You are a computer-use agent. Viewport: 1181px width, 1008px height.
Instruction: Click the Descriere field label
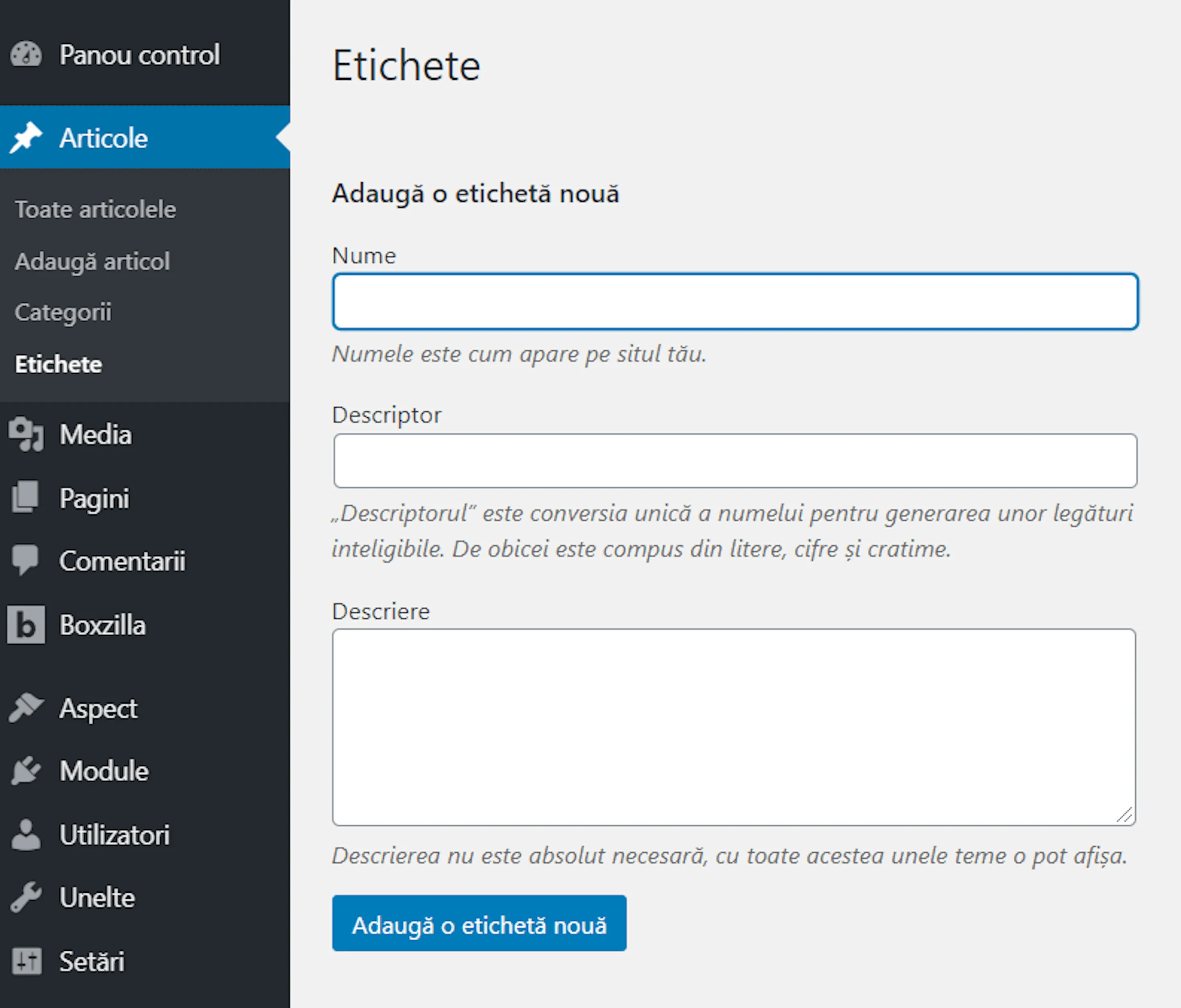coord(381,611)
